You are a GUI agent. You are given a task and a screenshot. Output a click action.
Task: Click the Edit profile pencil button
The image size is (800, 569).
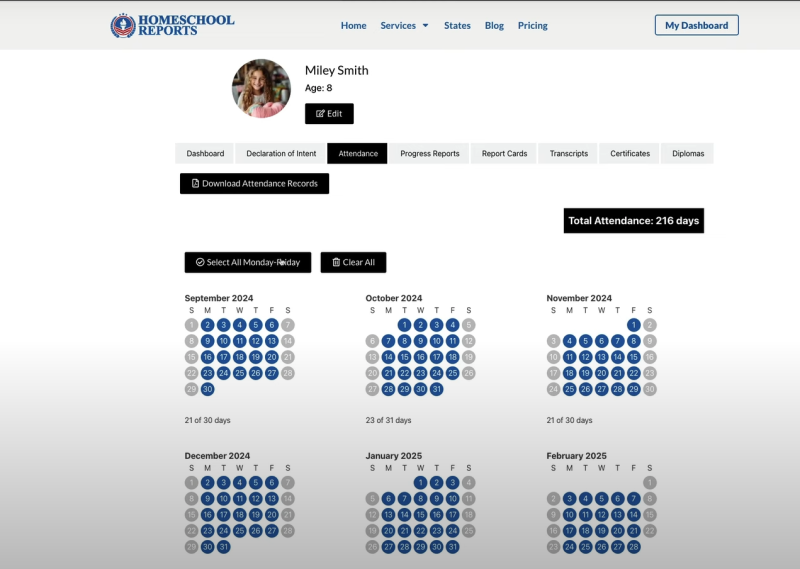tap(329, 113)
